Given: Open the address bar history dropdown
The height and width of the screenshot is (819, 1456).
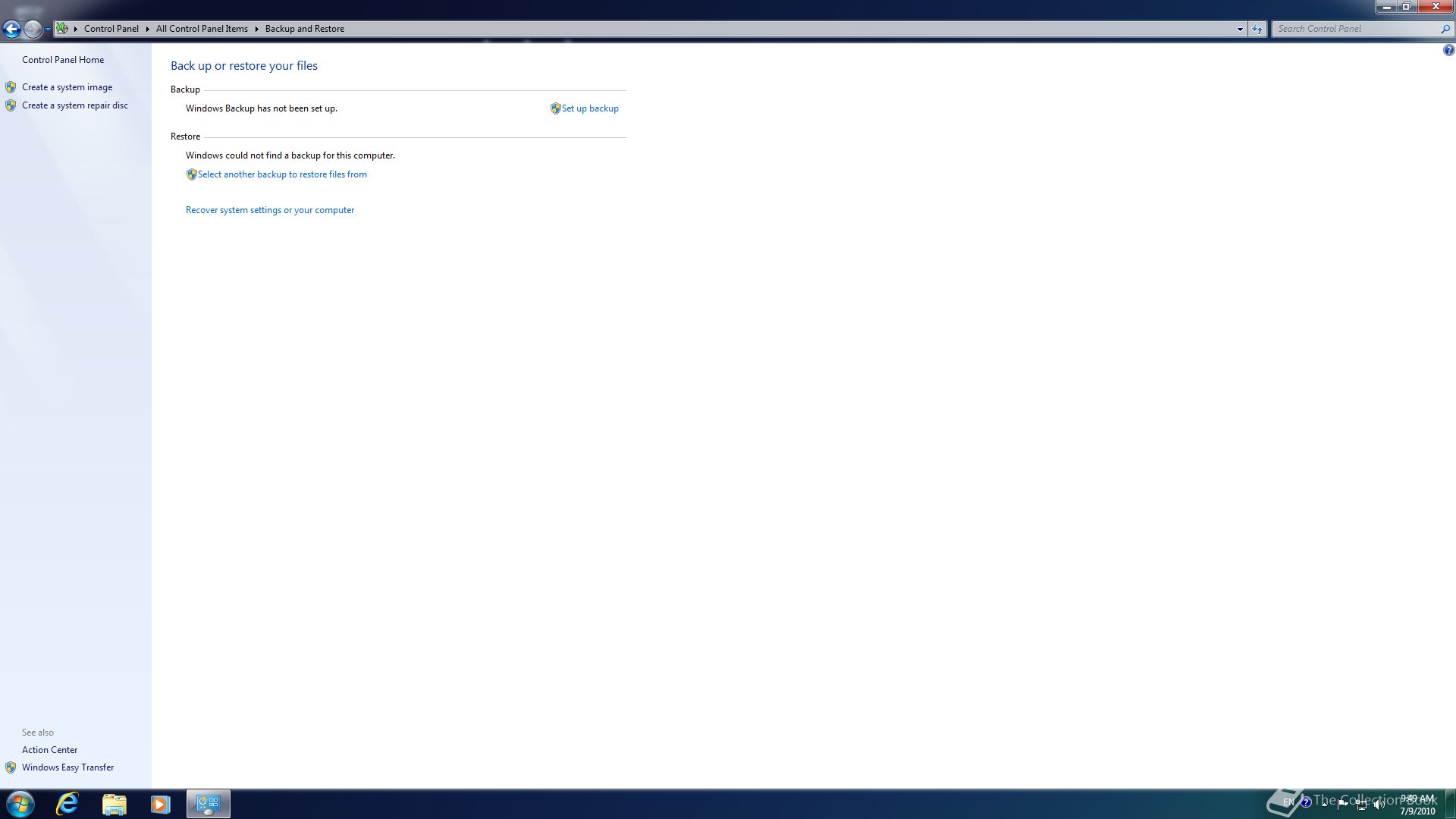Looking at the screenshot, I should point(1240,29).
